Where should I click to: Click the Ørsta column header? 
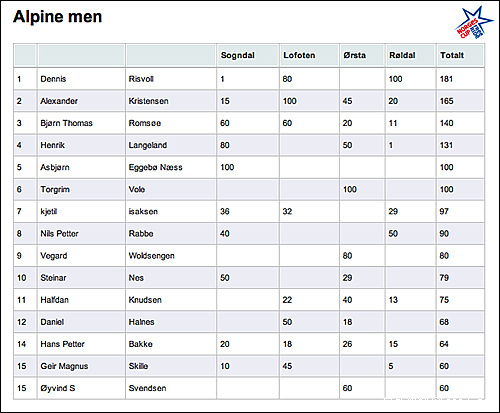354,55
